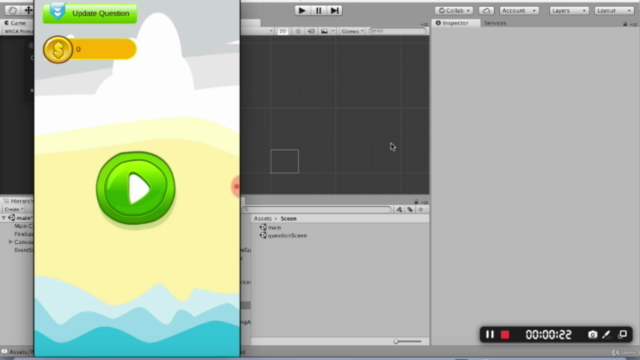This screenshot has height=360, width=640.
Task: Open the Layout dropdown
Action: tap(614, 11)
